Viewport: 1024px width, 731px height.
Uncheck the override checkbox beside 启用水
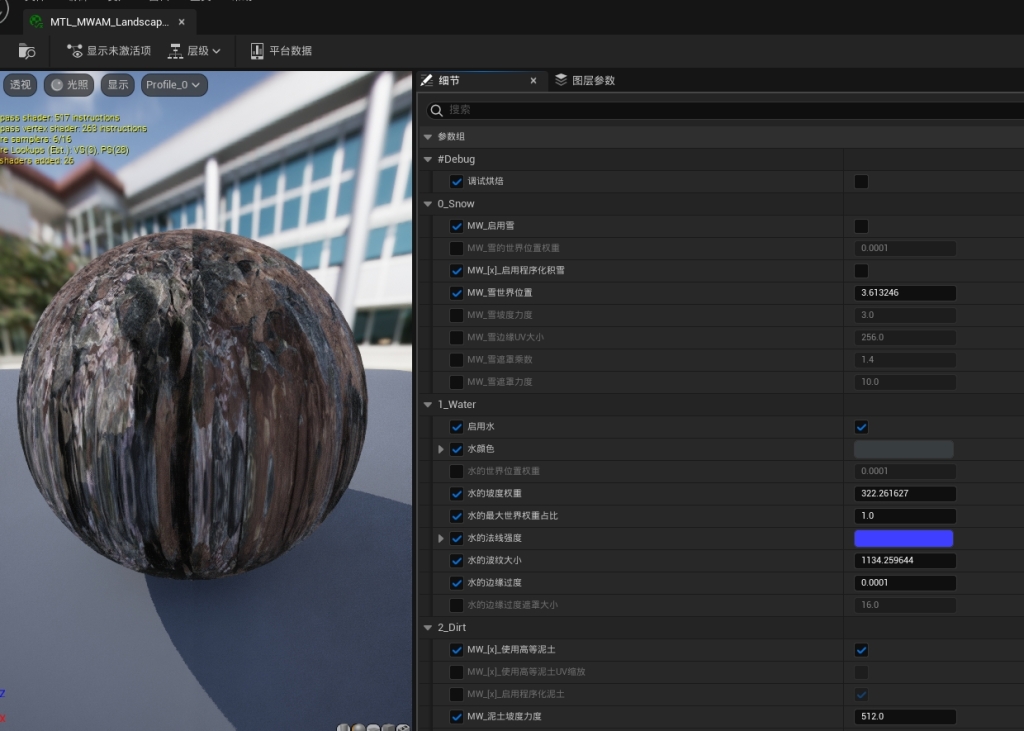[x=456, y=427]
